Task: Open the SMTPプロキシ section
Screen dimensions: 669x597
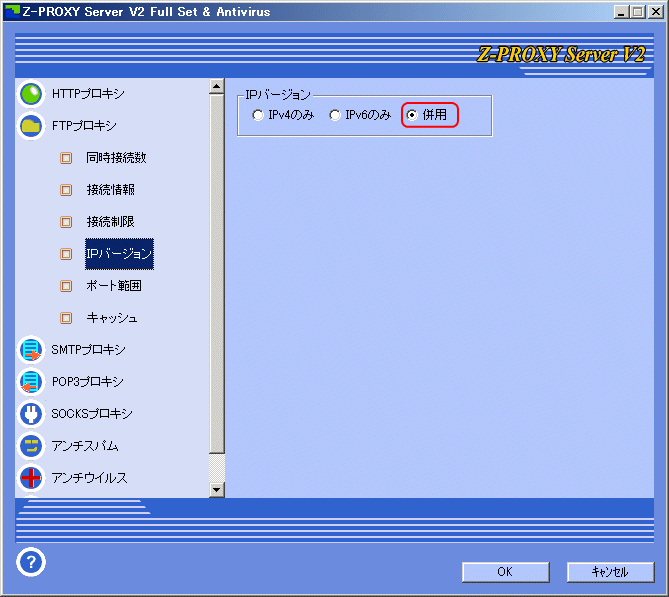Action: [x=89, y=349]
